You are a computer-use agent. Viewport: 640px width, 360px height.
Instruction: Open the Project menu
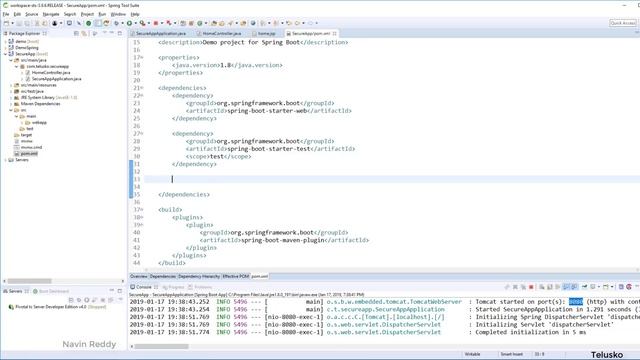coord(87,14)
